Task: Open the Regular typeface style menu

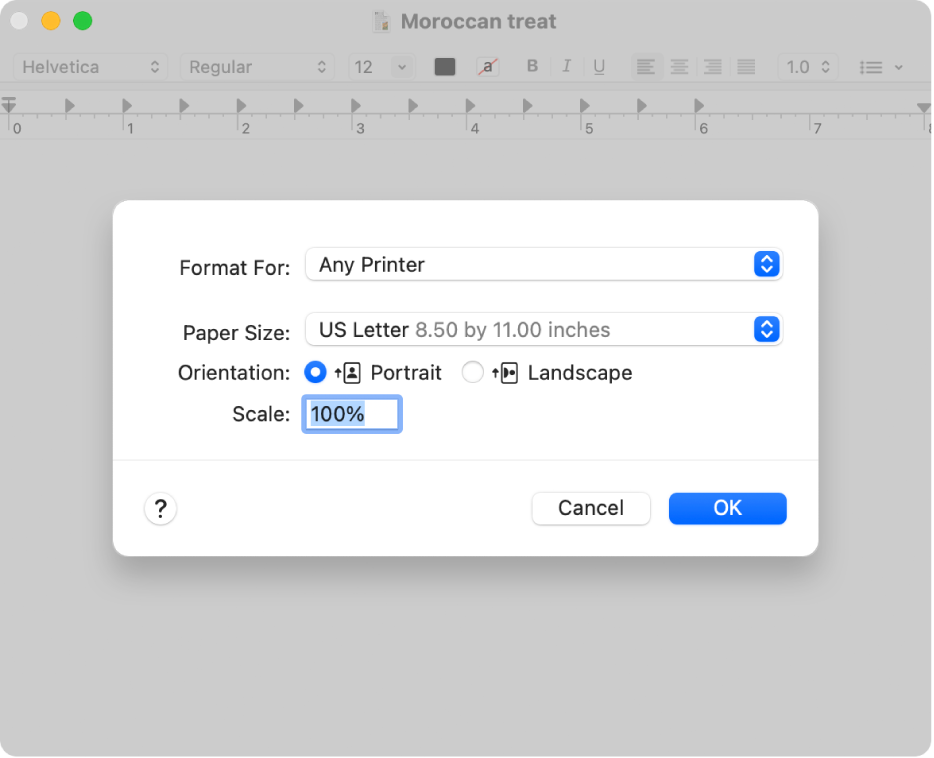Action: pyautogui.click(x=257, y=67)
